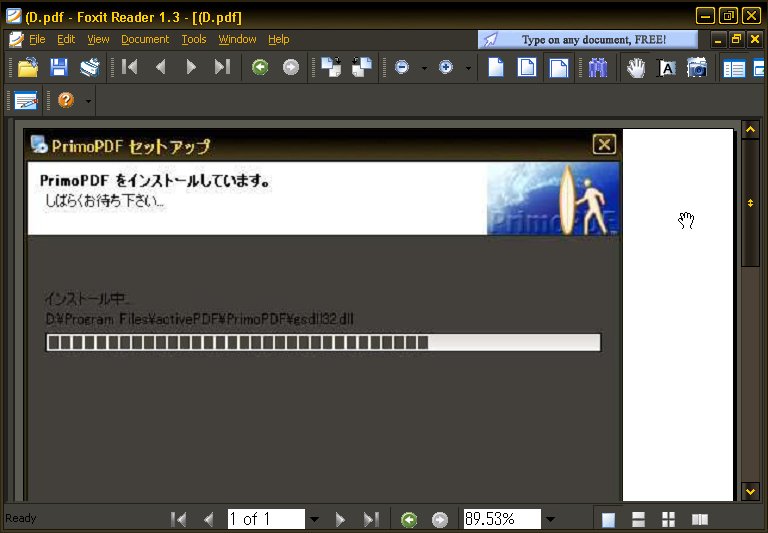Open the File menu
This screenshot has width=768, height=533.
(37, 39)
